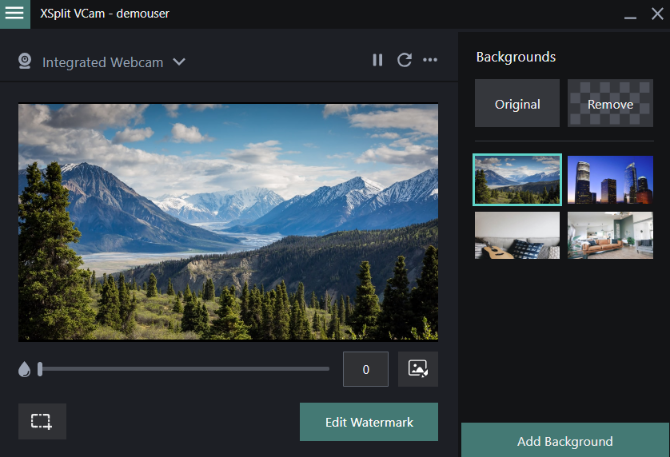Close the XSplit VCam window
This screenshot has width=670, height=457.
(x=657, y=14)
